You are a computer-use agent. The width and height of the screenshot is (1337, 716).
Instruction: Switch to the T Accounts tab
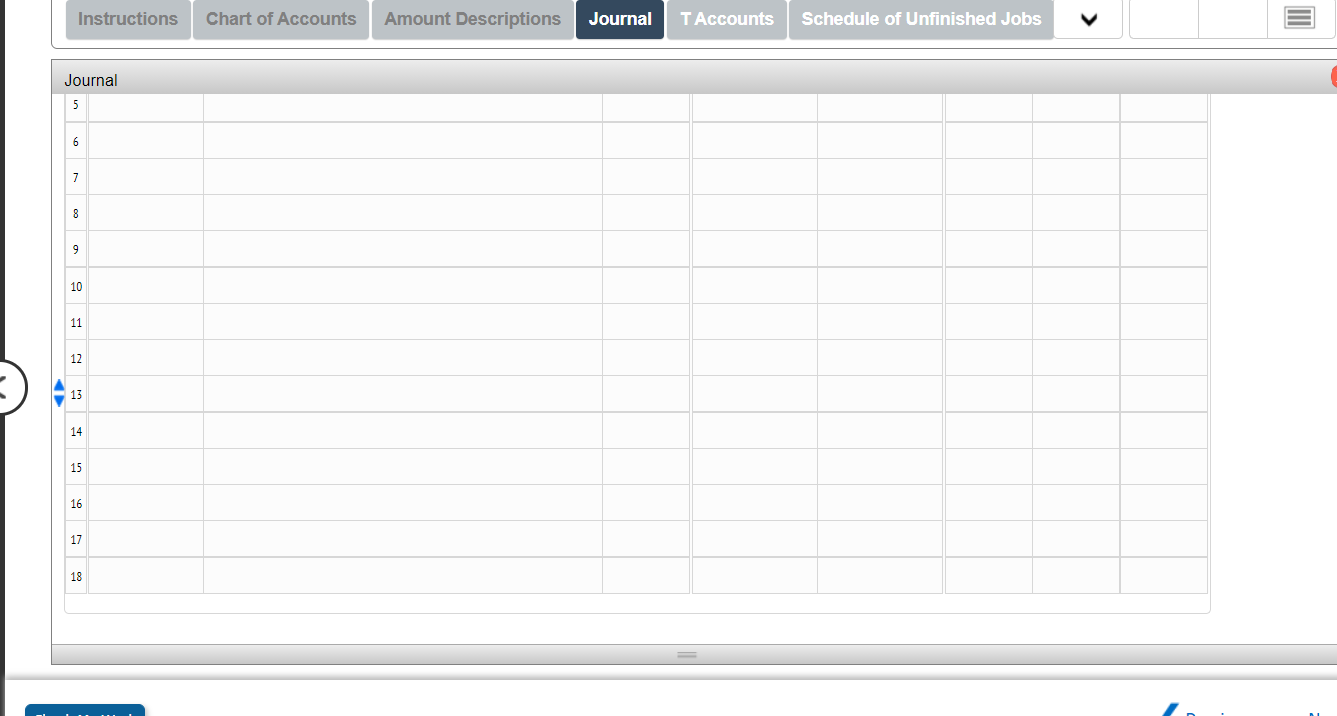coord(726,18)
